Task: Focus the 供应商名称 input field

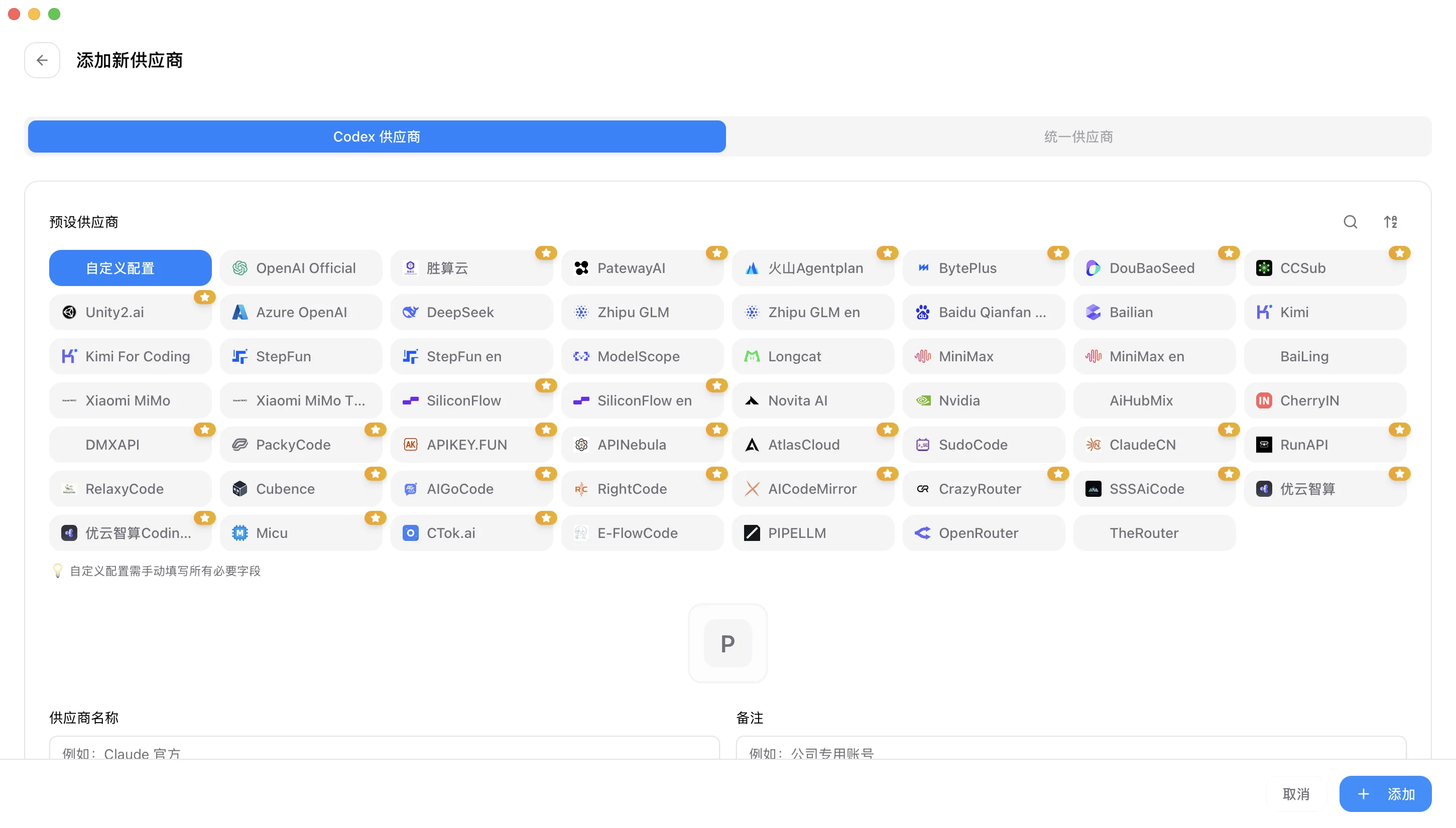Action: 385,748
